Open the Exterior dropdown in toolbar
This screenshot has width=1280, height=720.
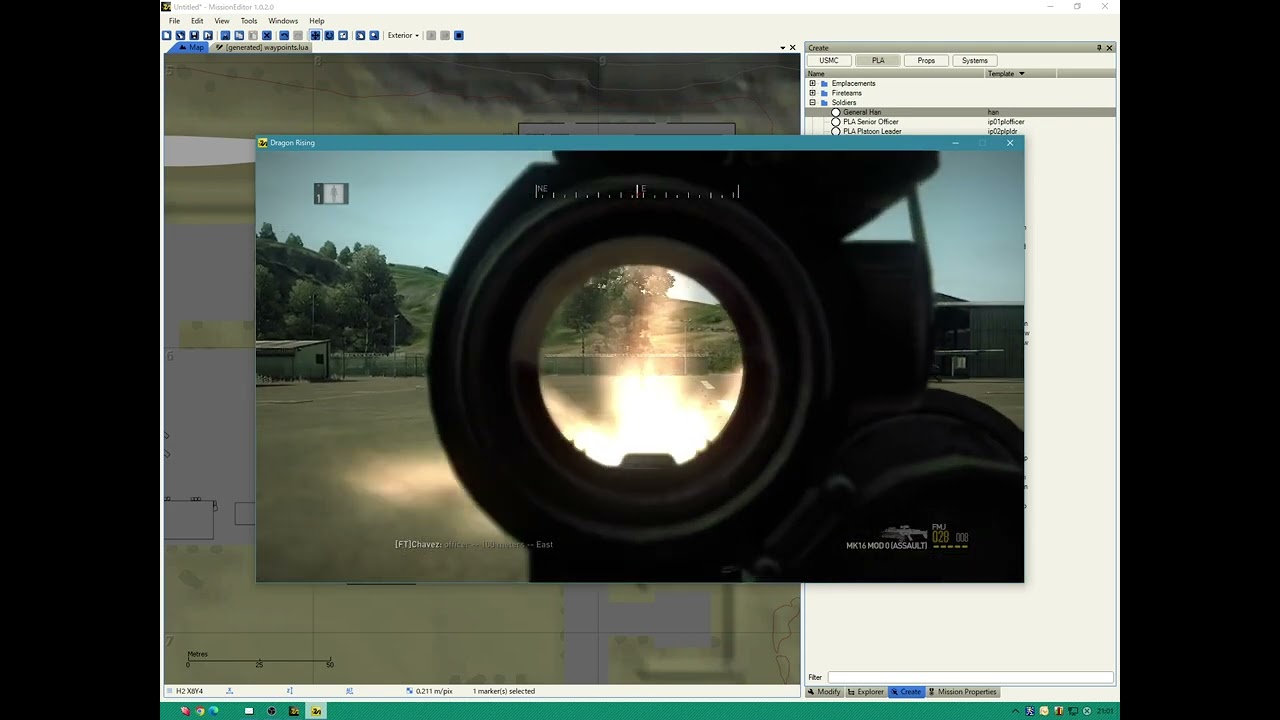pos(403,35)
